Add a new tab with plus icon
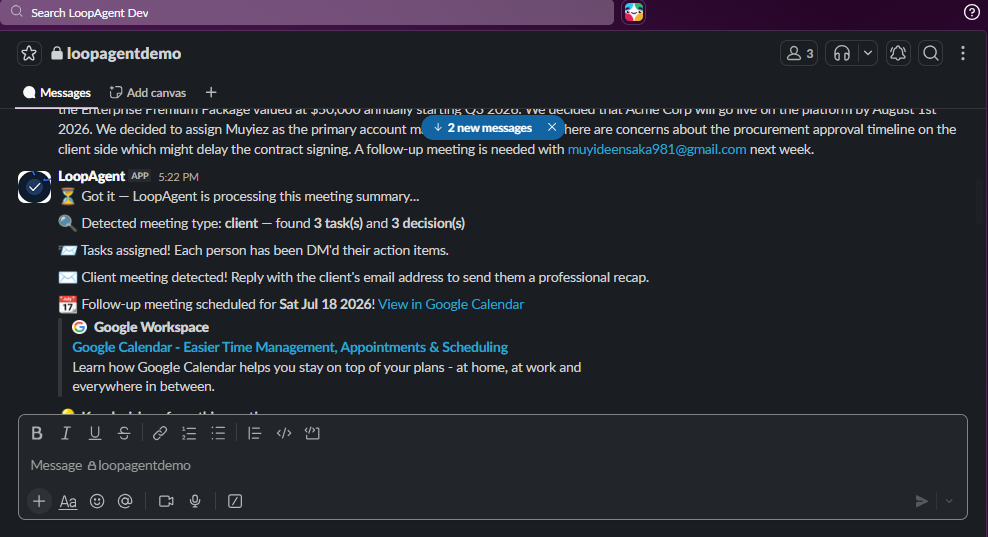The height and width of the screenshot is (537, 988). pos(211,93)
